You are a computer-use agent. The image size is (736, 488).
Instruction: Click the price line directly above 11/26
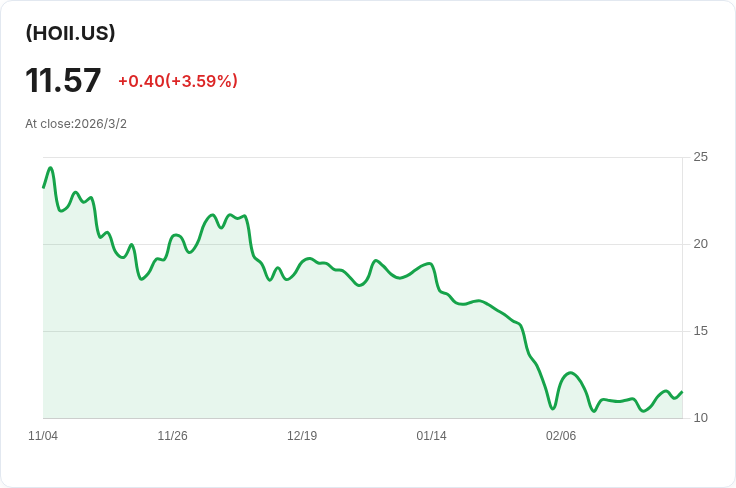172,237
